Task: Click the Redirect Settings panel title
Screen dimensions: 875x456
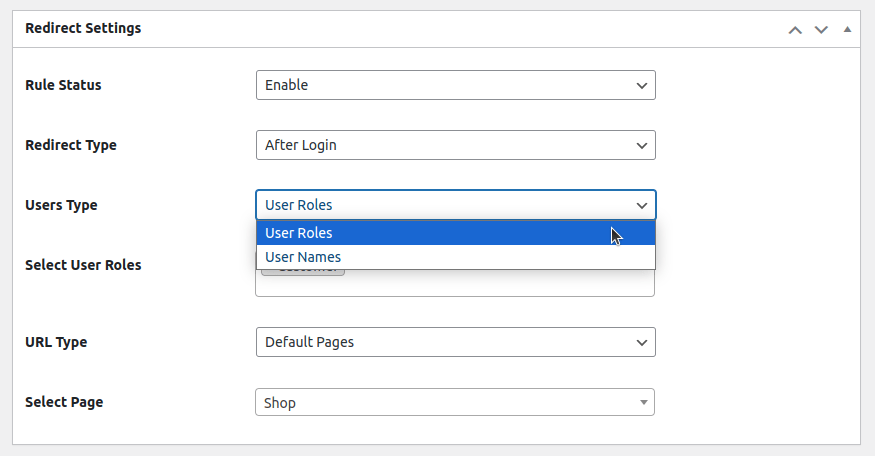Action: point(83,28)
